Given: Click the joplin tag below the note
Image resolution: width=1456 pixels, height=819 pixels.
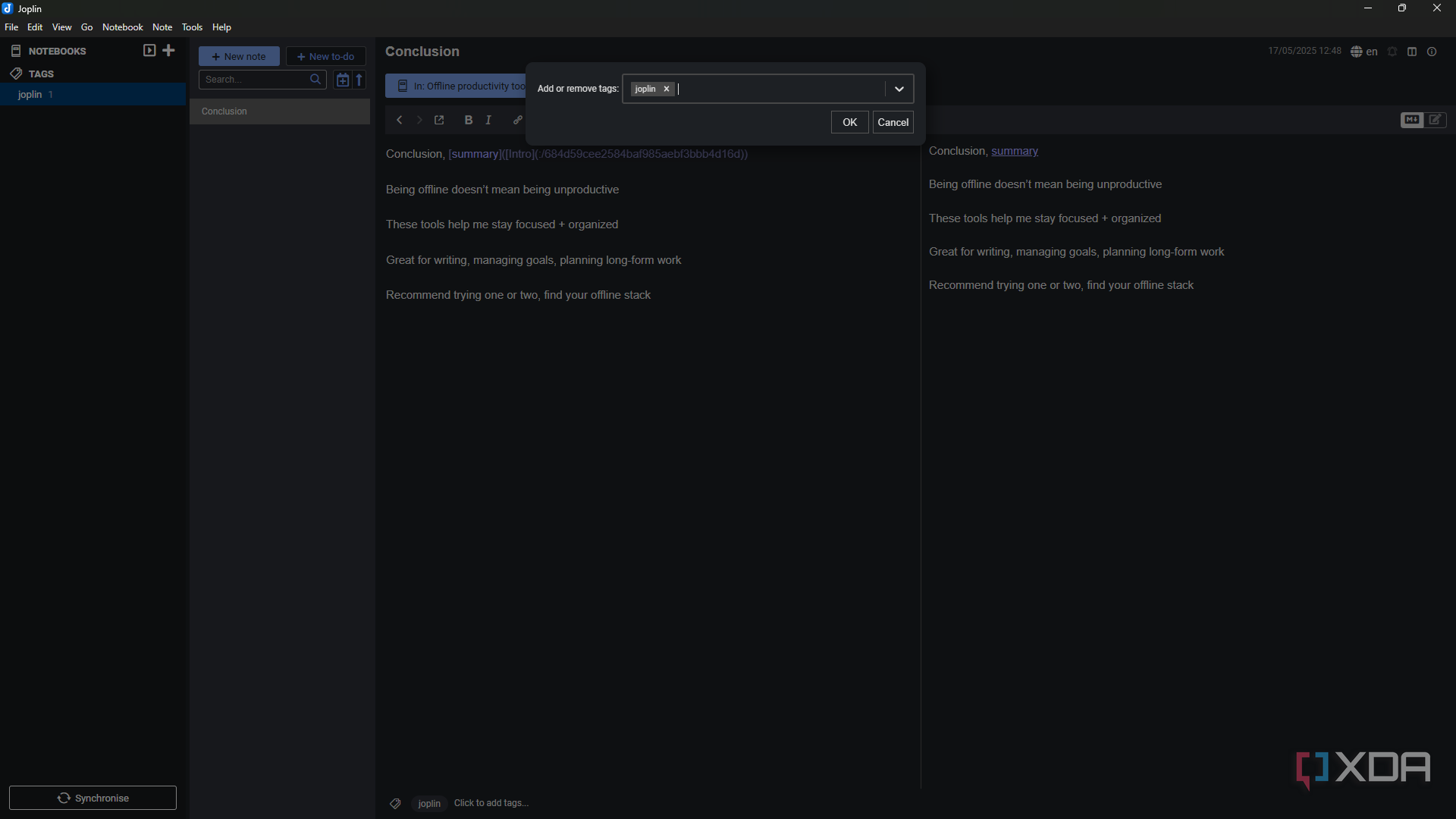Looking at the screenshot, I should (429, 804).
